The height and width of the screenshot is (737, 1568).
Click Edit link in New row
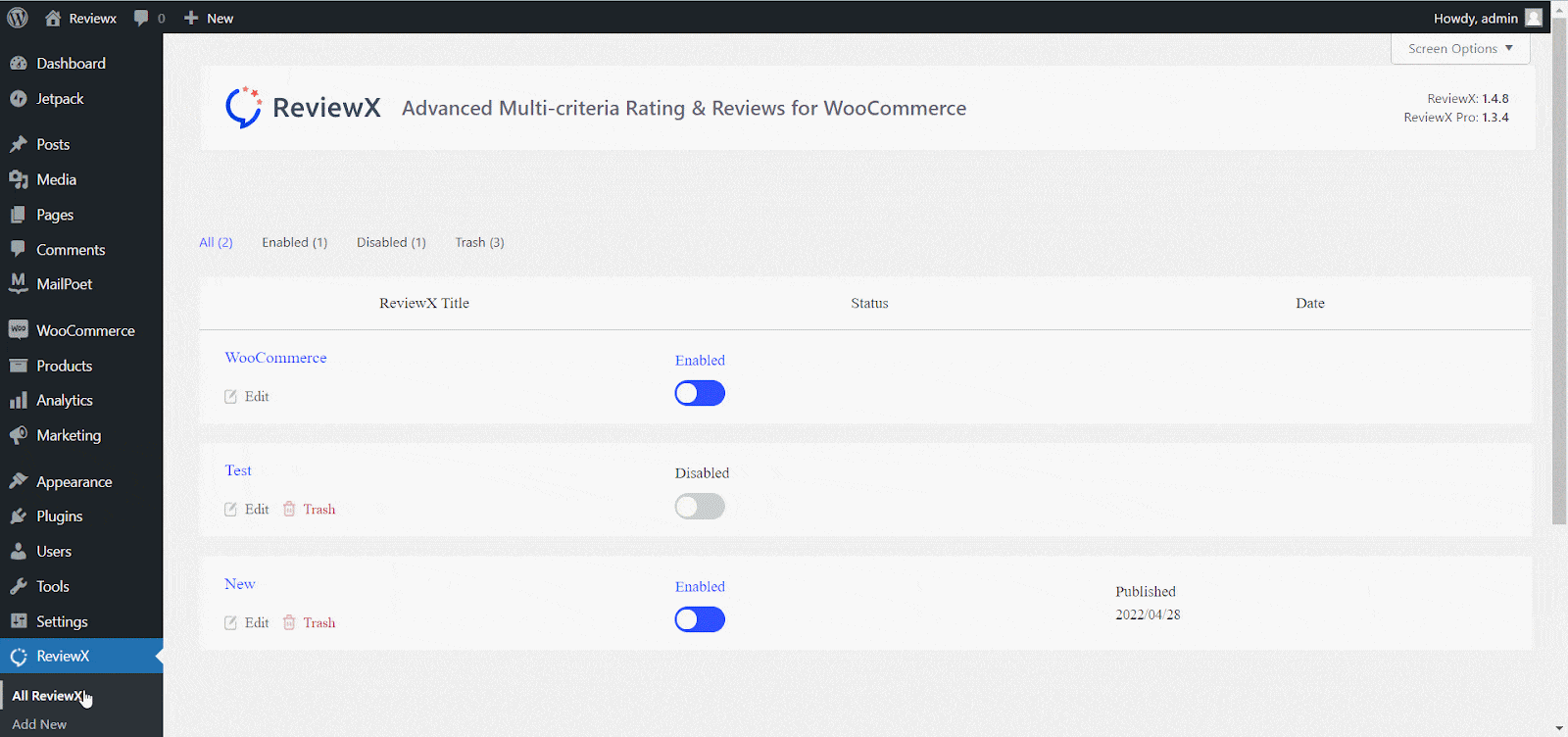(257, 623)
